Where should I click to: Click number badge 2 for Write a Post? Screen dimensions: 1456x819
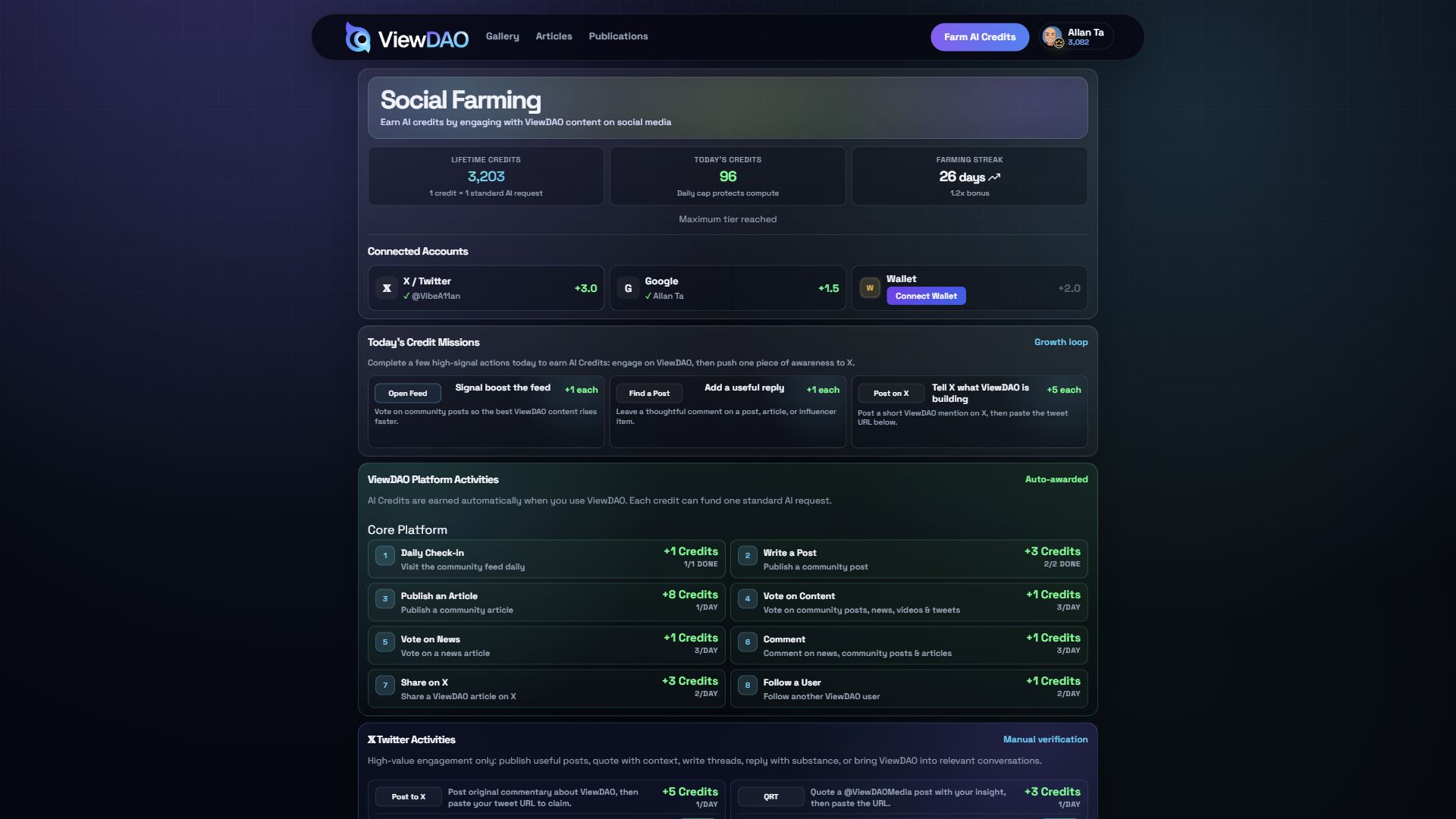pos(748,556)
